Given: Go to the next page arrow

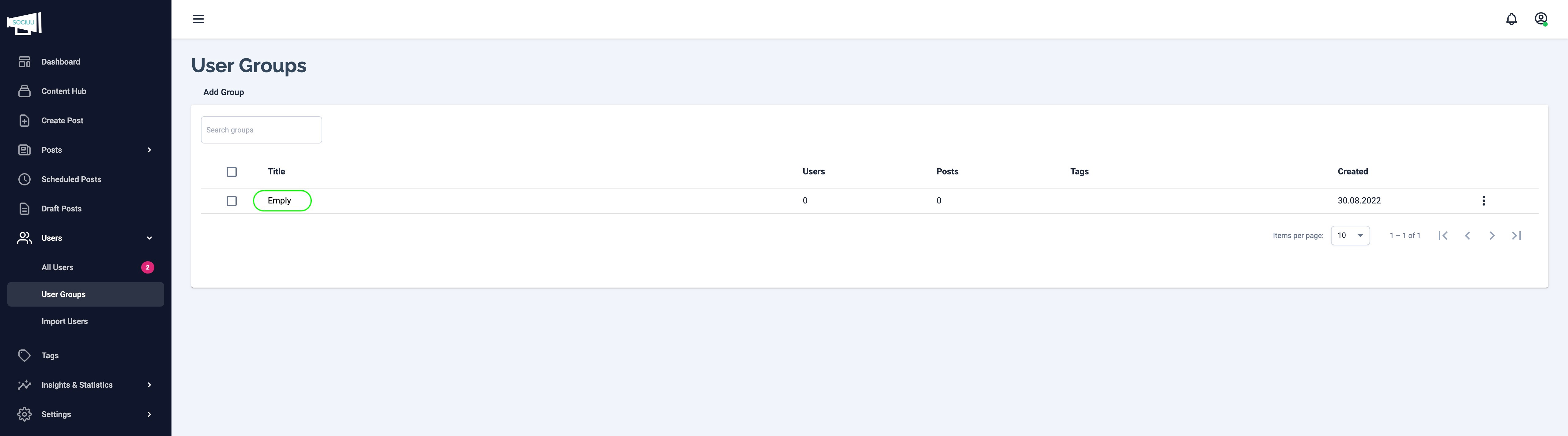Looking at the screenshot, I should [x=1491, y=235].
